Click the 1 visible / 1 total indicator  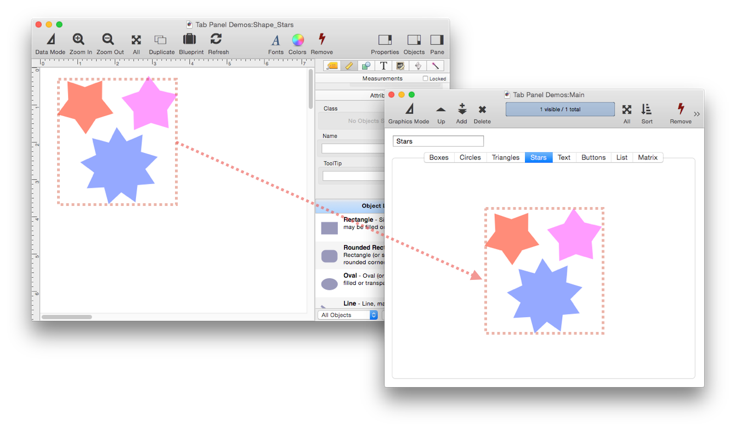pyautogui.click(x=560, y=109)
